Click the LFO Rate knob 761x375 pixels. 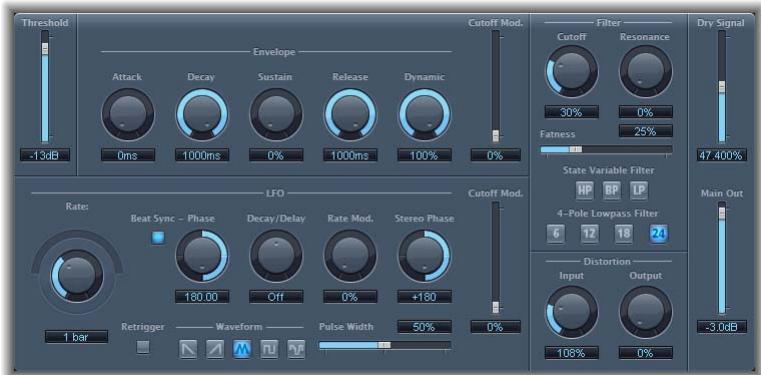click(77, 276)
